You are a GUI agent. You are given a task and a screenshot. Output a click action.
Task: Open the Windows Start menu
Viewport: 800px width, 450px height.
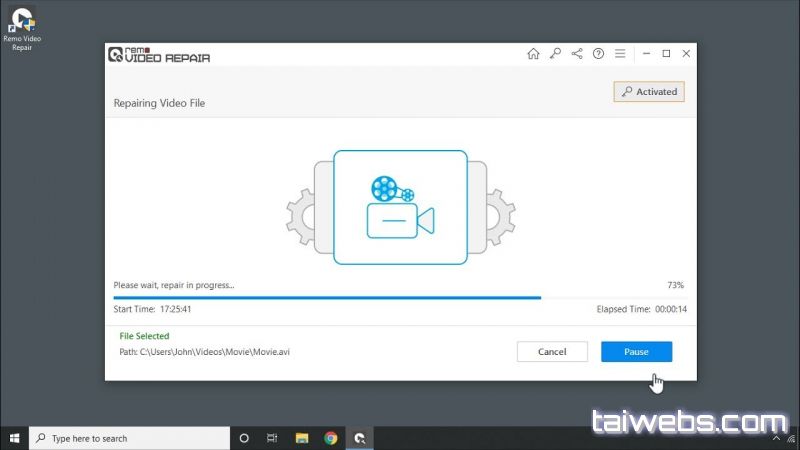pos(14,438)
